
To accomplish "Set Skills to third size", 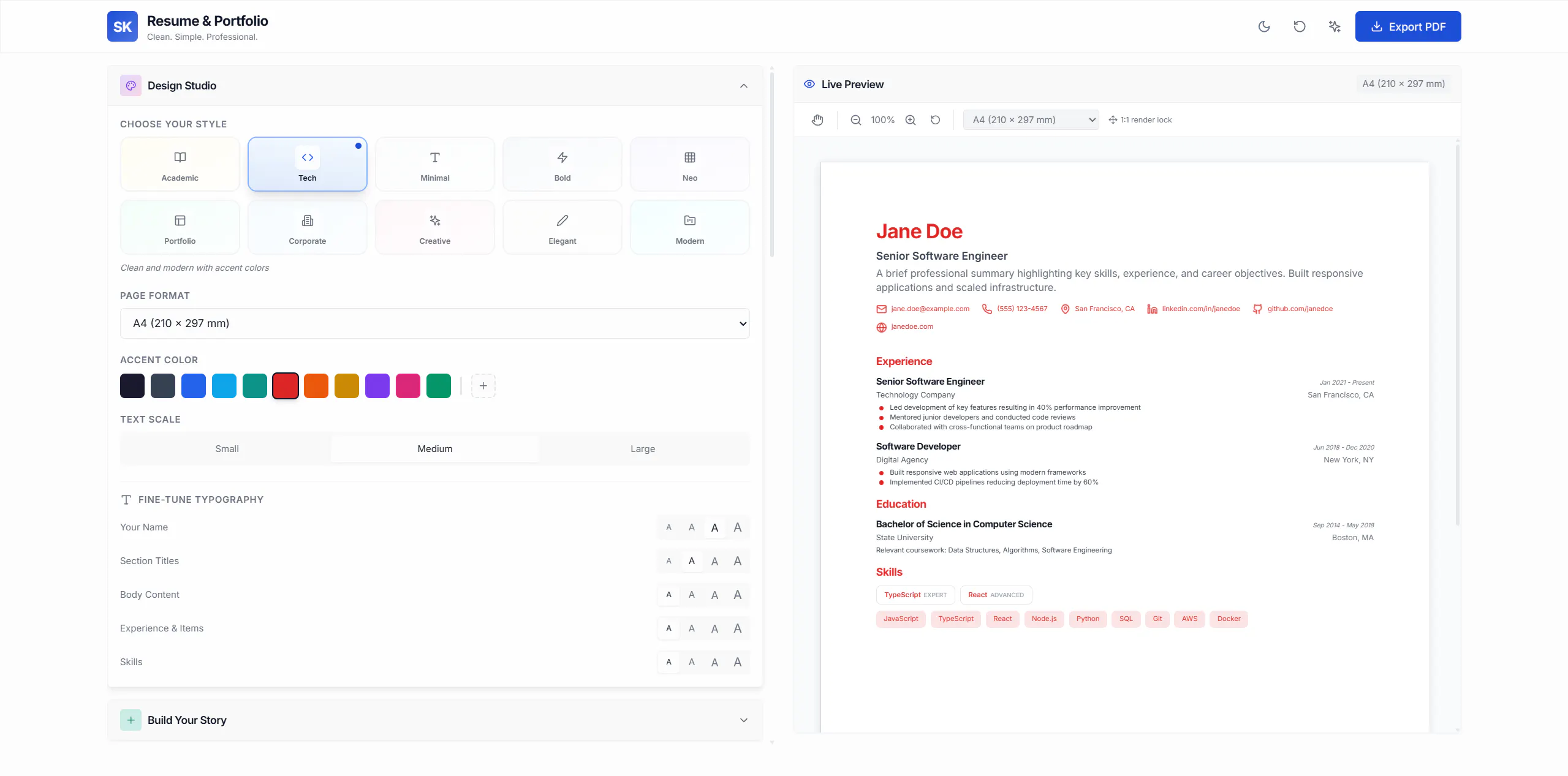I will [714, 662].
